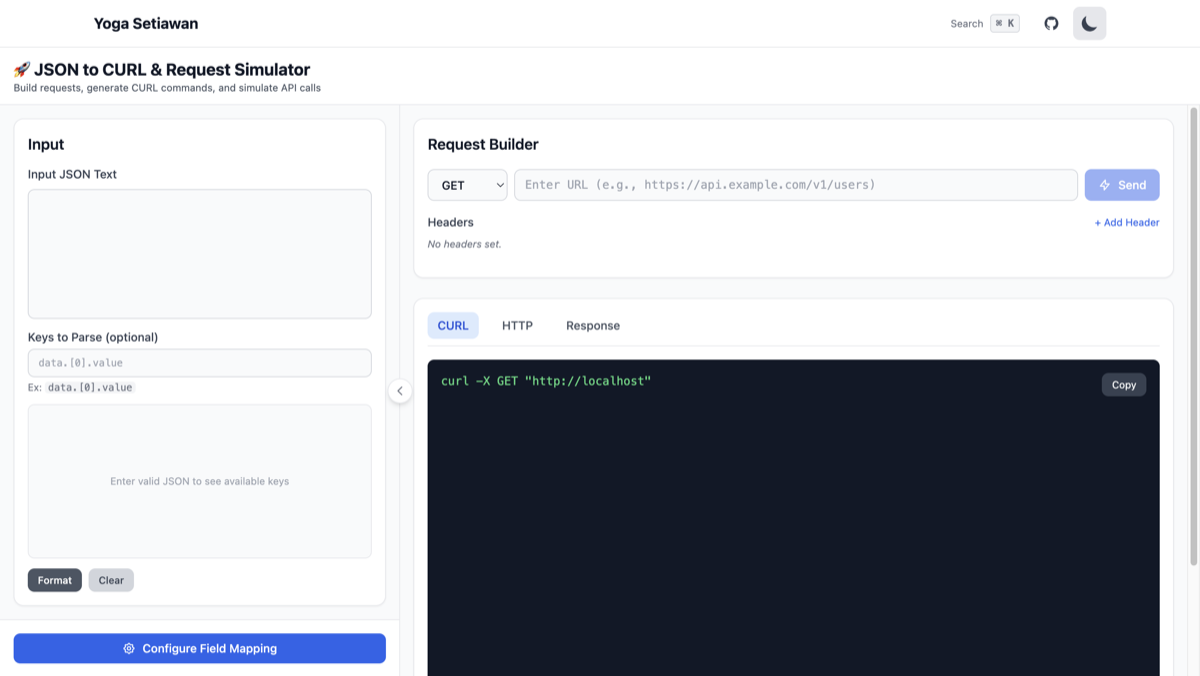Switch to the Response tab

[x=592, y=325]
